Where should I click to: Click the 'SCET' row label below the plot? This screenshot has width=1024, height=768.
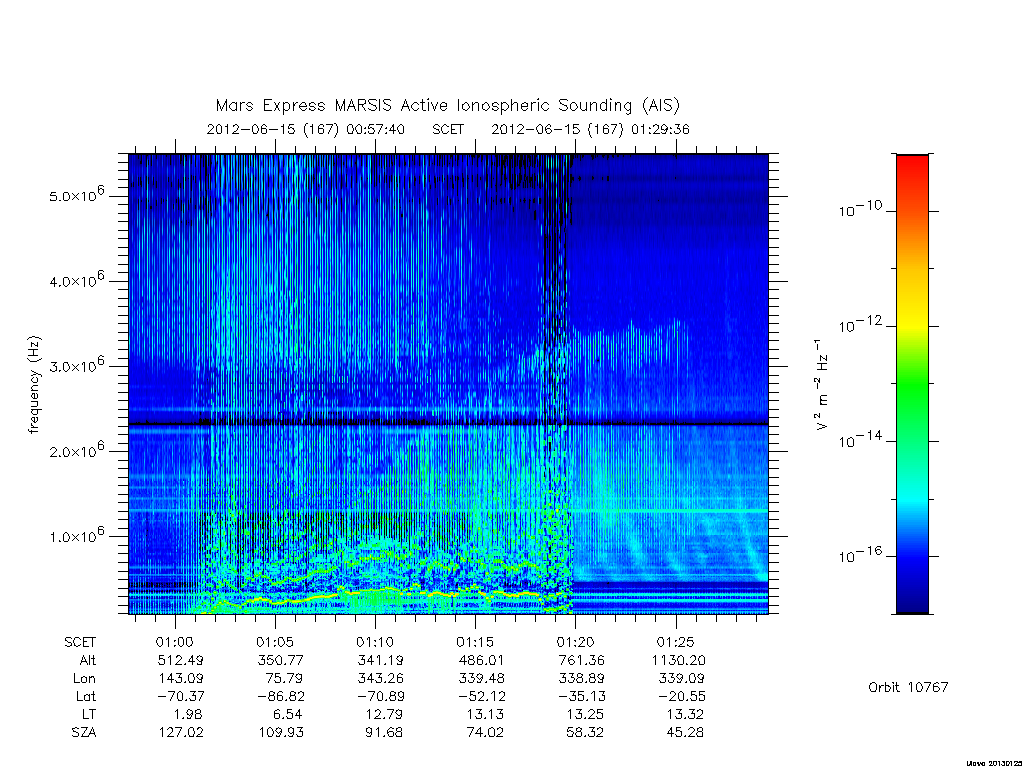click(x=80, y=642)
